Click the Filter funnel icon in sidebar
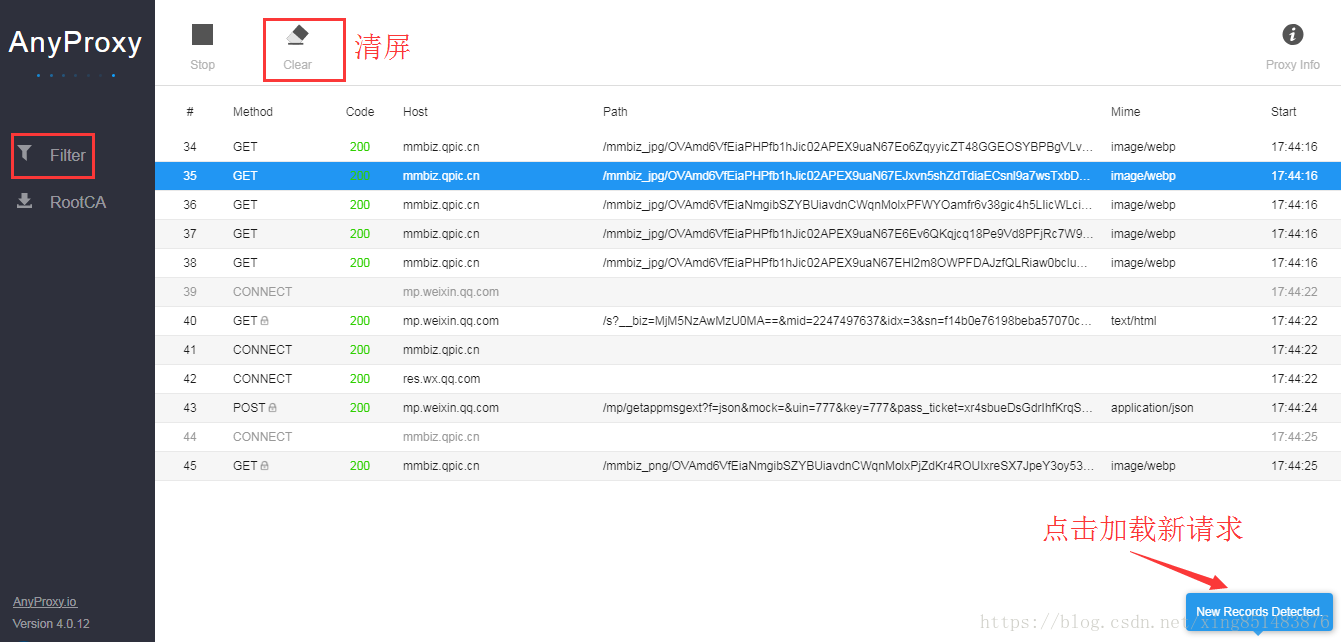 click(x=25, y=153)
